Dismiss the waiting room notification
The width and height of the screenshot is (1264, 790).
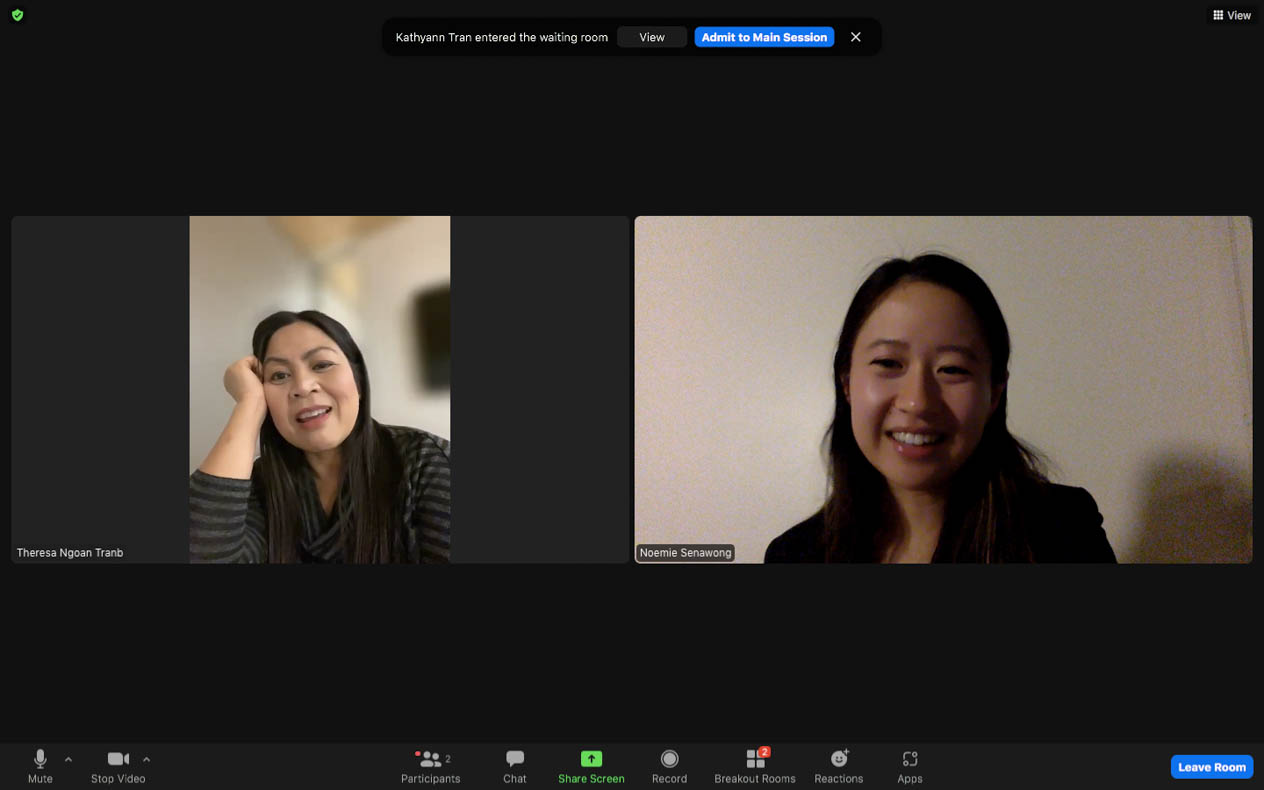tap(856, 37)
